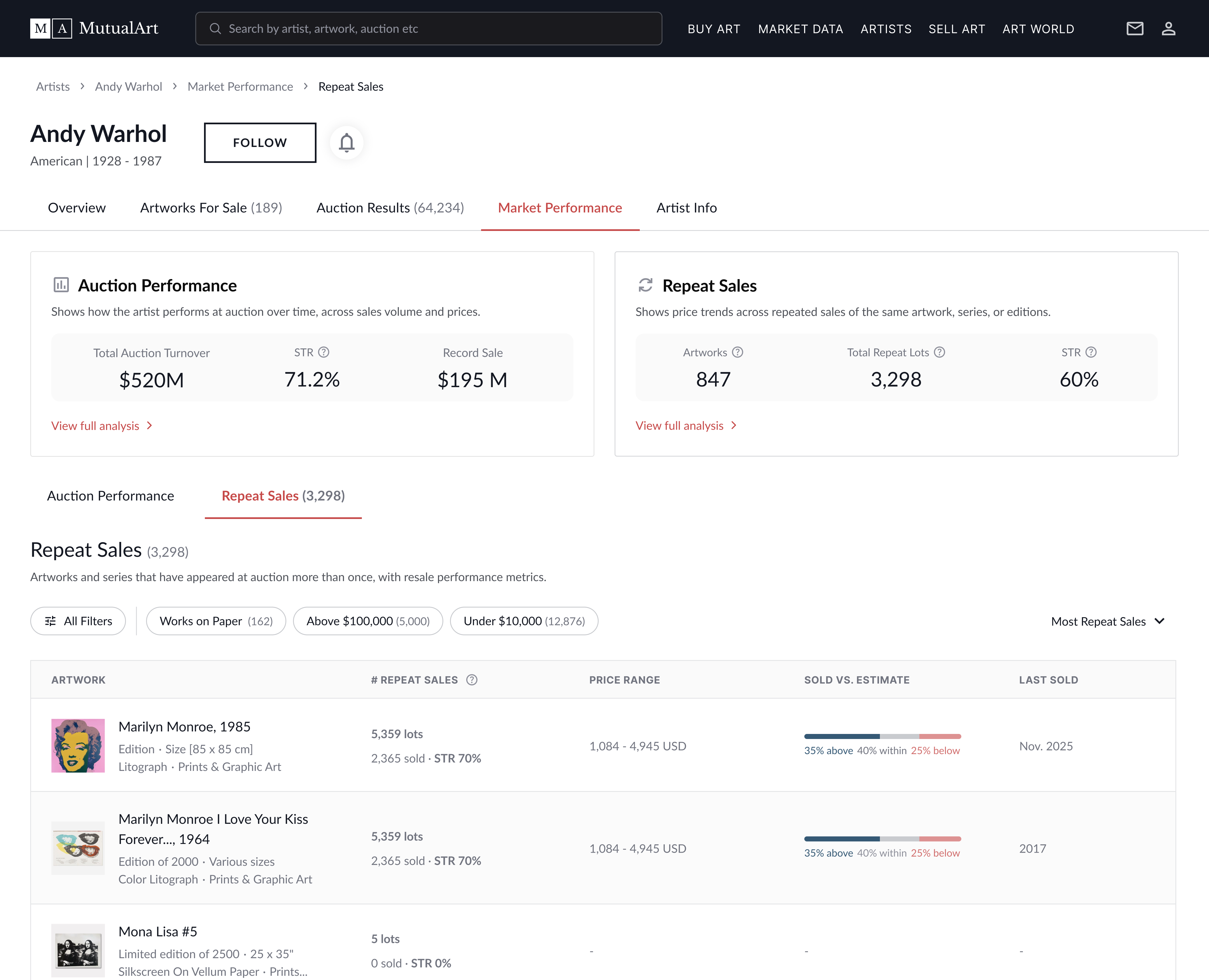Open ART WORLD menu
This screenshot has height=980, width=1209.
[1039, 29]
